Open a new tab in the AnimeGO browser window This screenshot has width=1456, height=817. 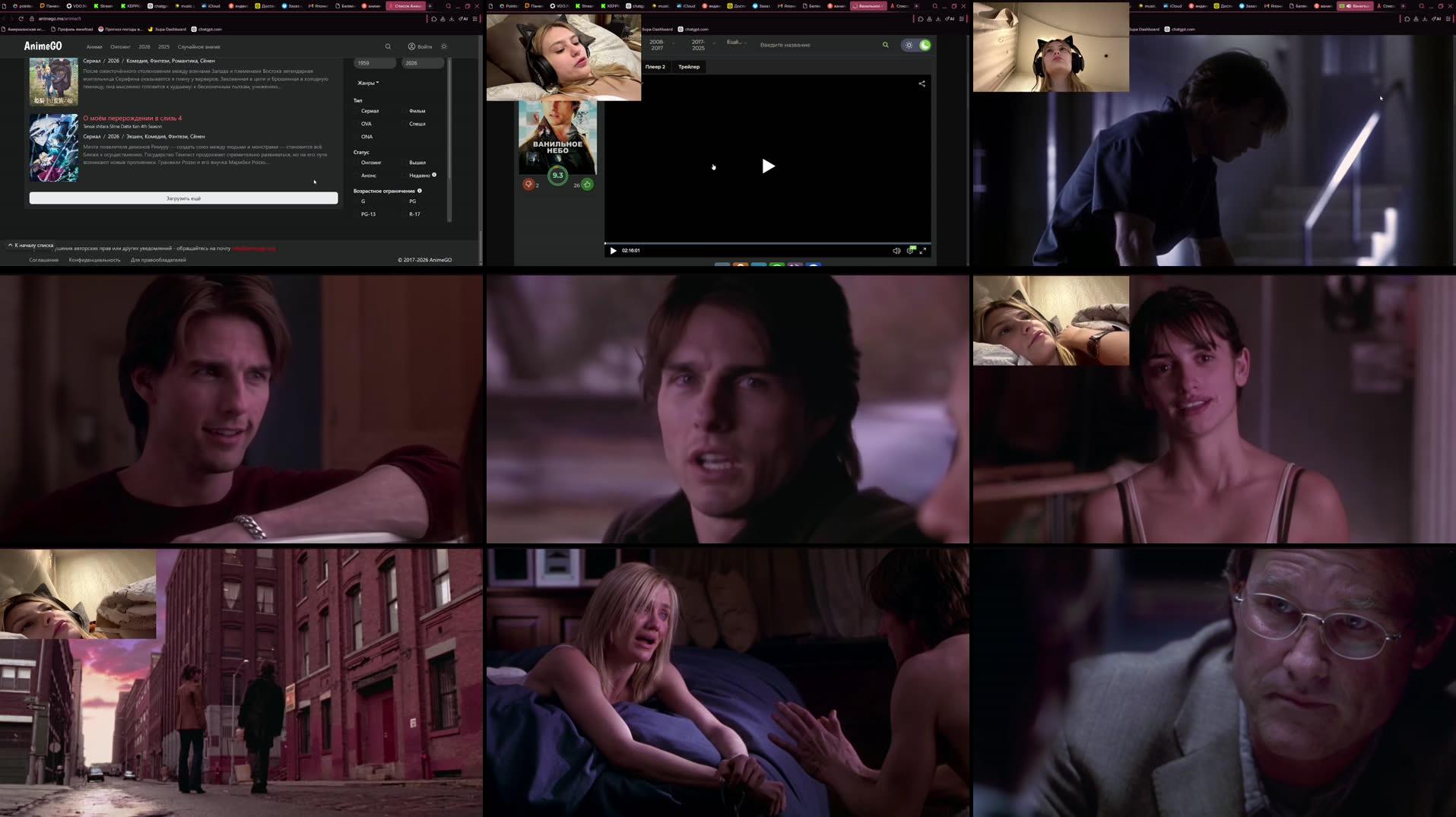tap(430, 6)
